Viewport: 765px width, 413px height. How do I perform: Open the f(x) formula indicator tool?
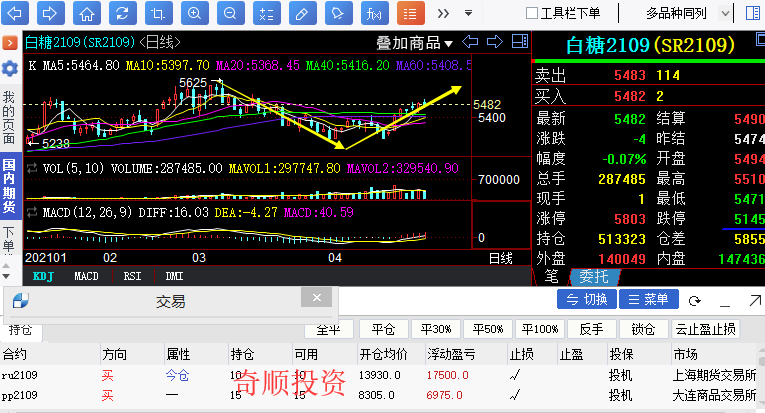374,13
